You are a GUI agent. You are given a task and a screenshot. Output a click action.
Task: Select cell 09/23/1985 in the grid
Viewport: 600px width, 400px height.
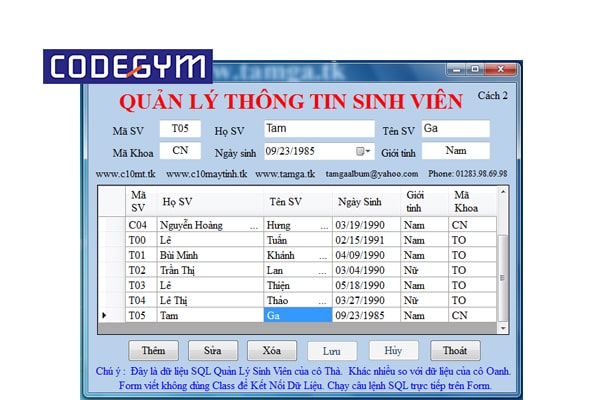tap(366, 315)
